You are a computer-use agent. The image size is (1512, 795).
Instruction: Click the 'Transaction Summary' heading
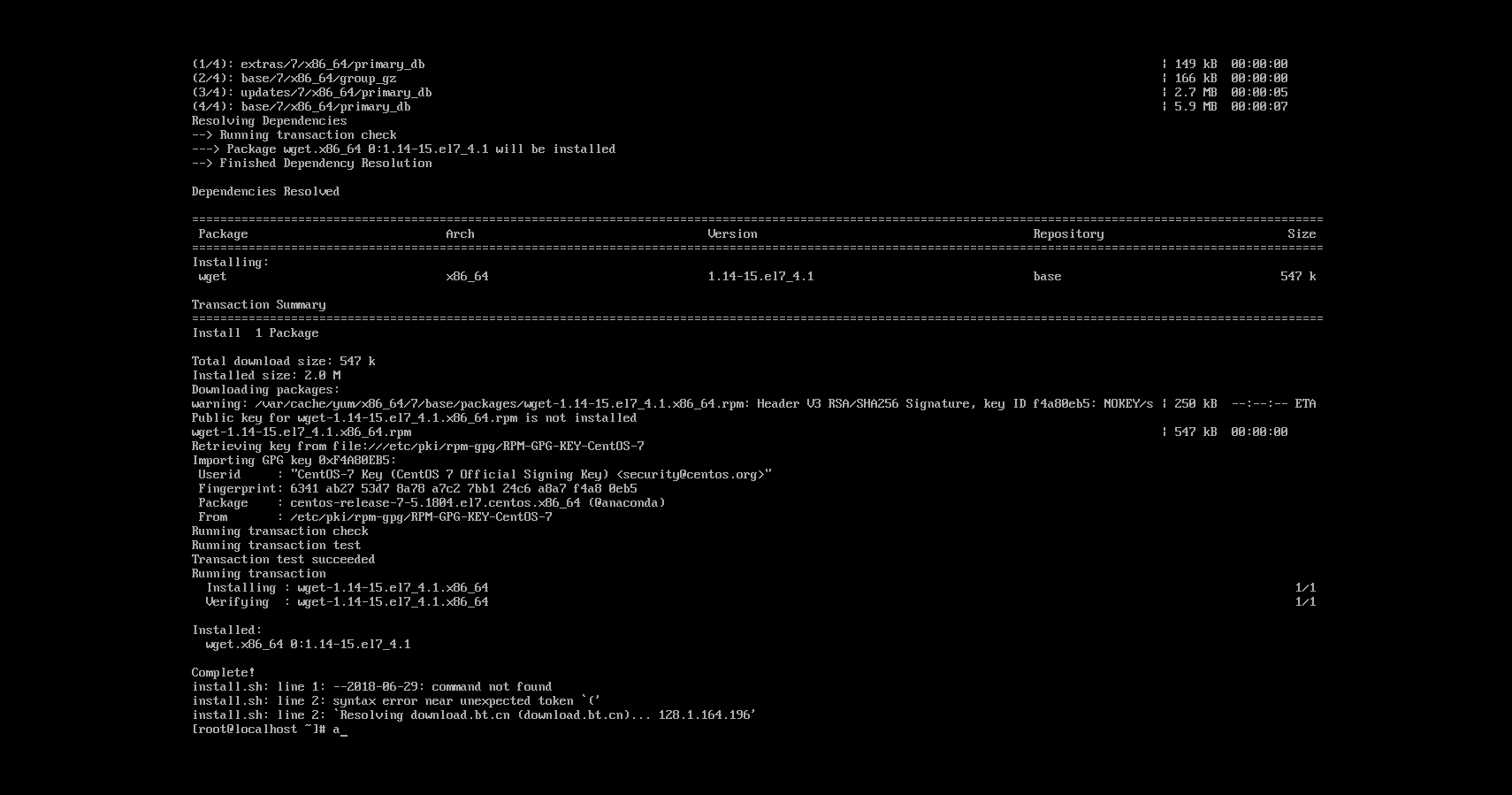pos(259,304)
